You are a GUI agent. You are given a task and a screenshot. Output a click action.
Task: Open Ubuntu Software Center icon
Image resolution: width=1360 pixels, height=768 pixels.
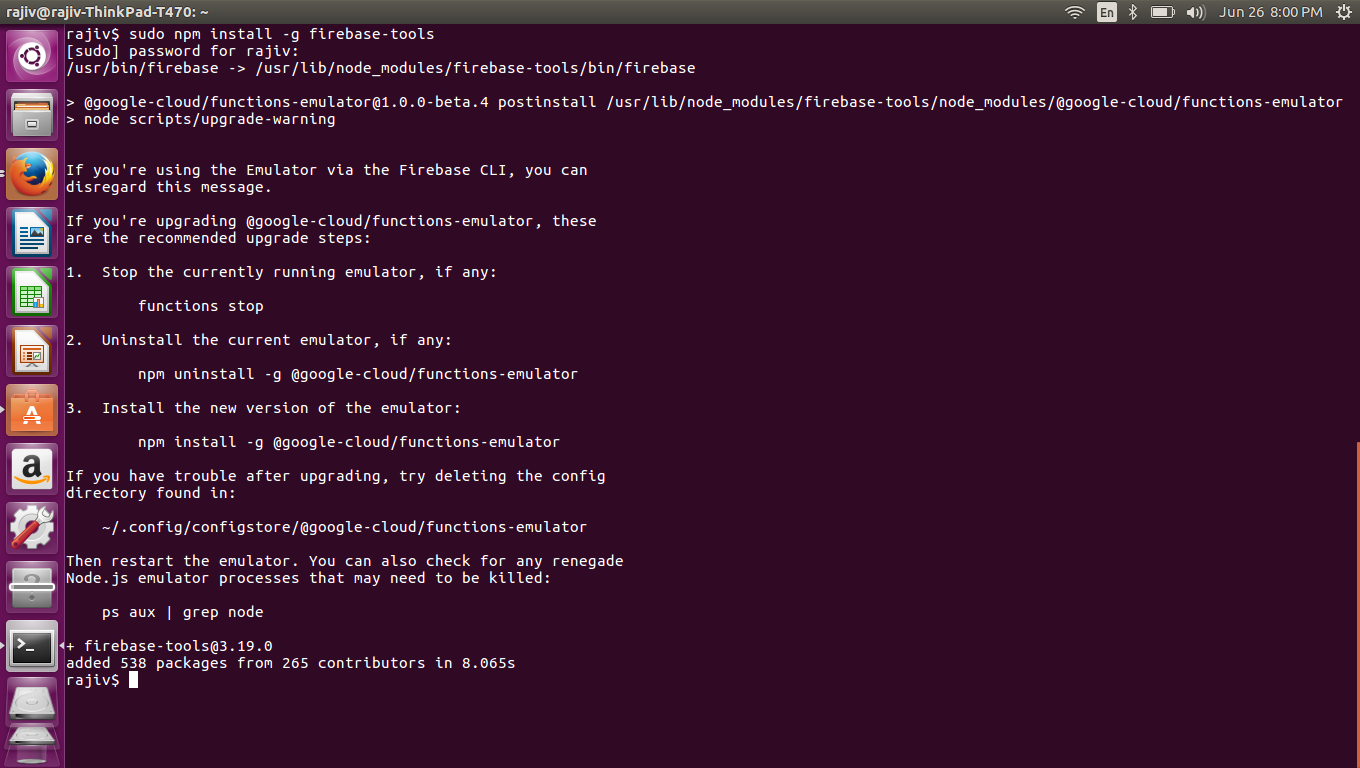[32, 410]
